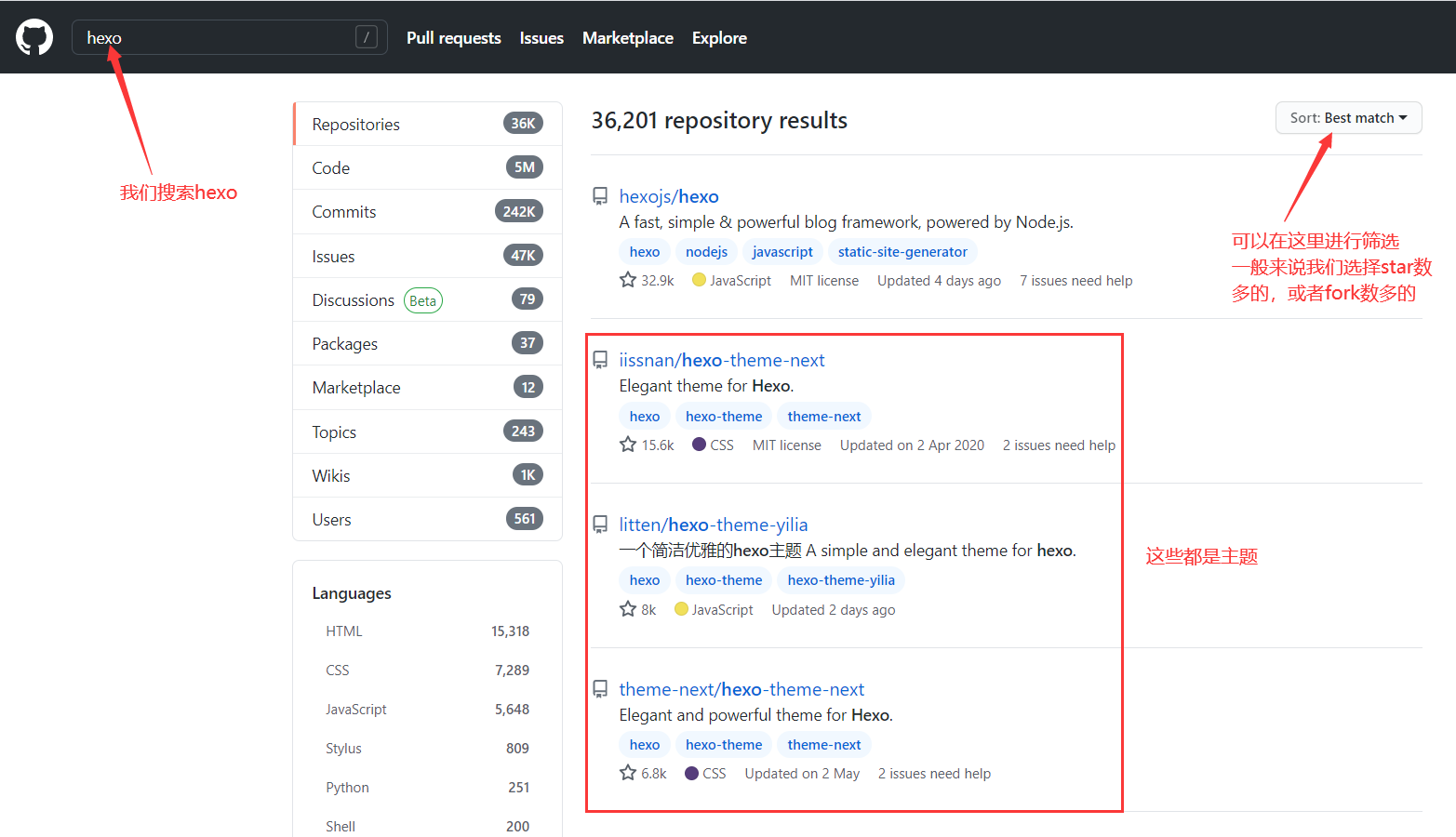1456x837 pixels.
Task: Open iissnan/hexo-theme-next repository
Action: pos(722,360)
